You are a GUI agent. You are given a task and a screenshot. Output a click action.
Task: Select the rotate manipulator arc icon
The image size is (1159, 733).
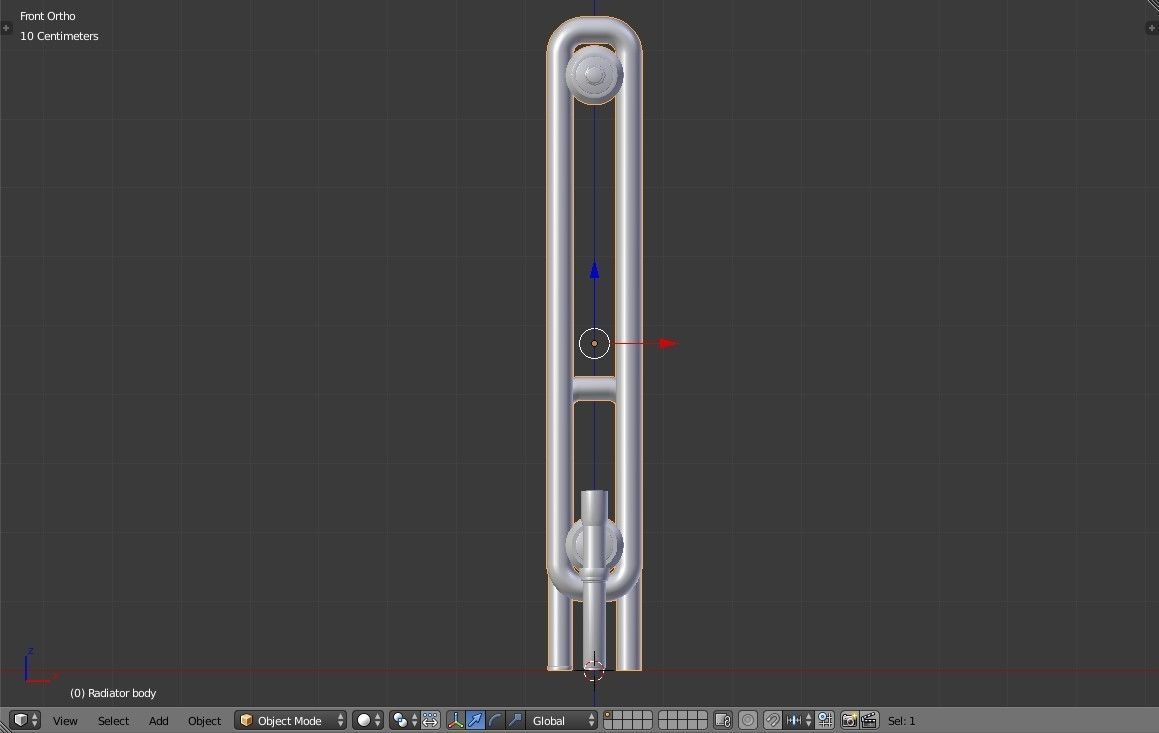[x=495, y=720]
